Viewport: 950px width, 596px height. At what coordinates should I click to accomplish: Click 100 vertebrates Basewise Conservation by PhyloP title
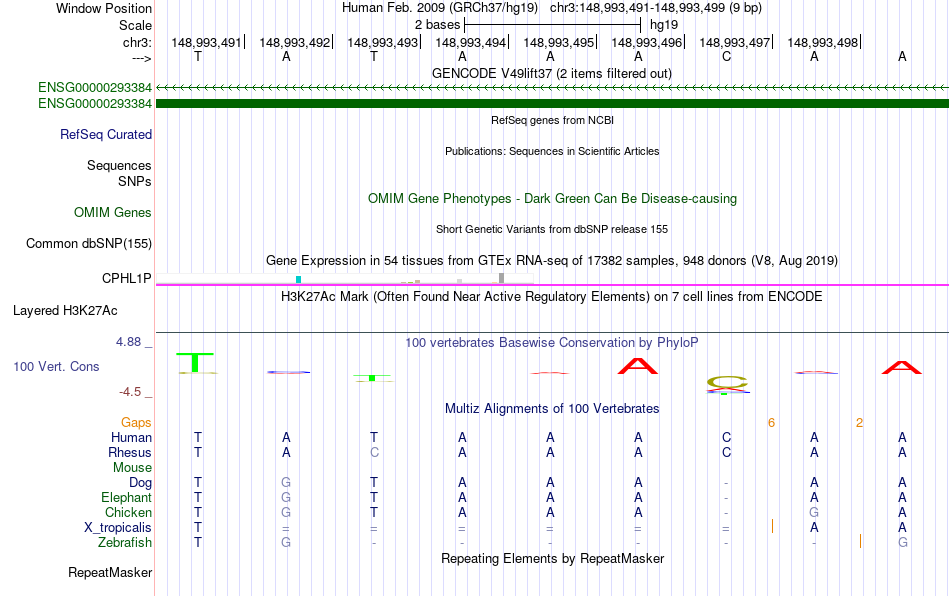pyautogui.click(x=552, y=343)
